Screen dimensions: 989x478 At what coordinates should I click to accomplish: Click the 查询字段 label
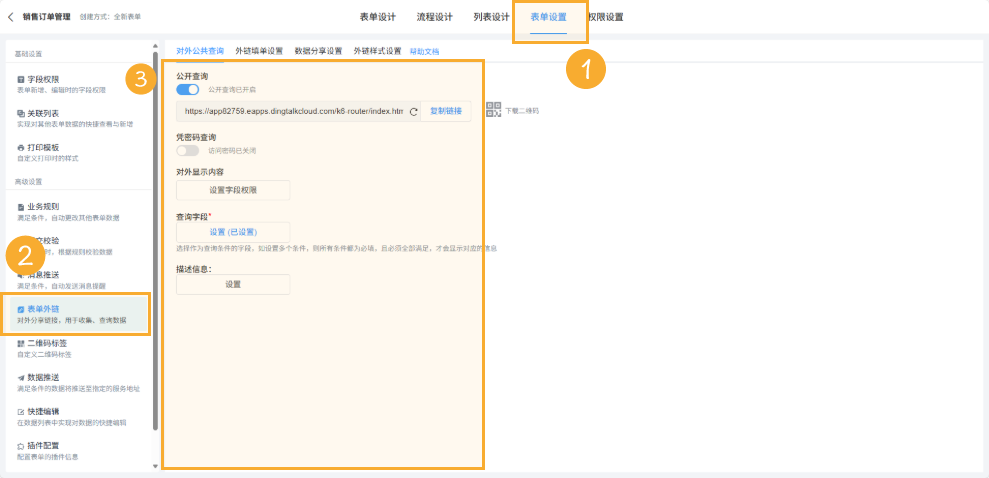pyautogui.click(x=192, y=216)
